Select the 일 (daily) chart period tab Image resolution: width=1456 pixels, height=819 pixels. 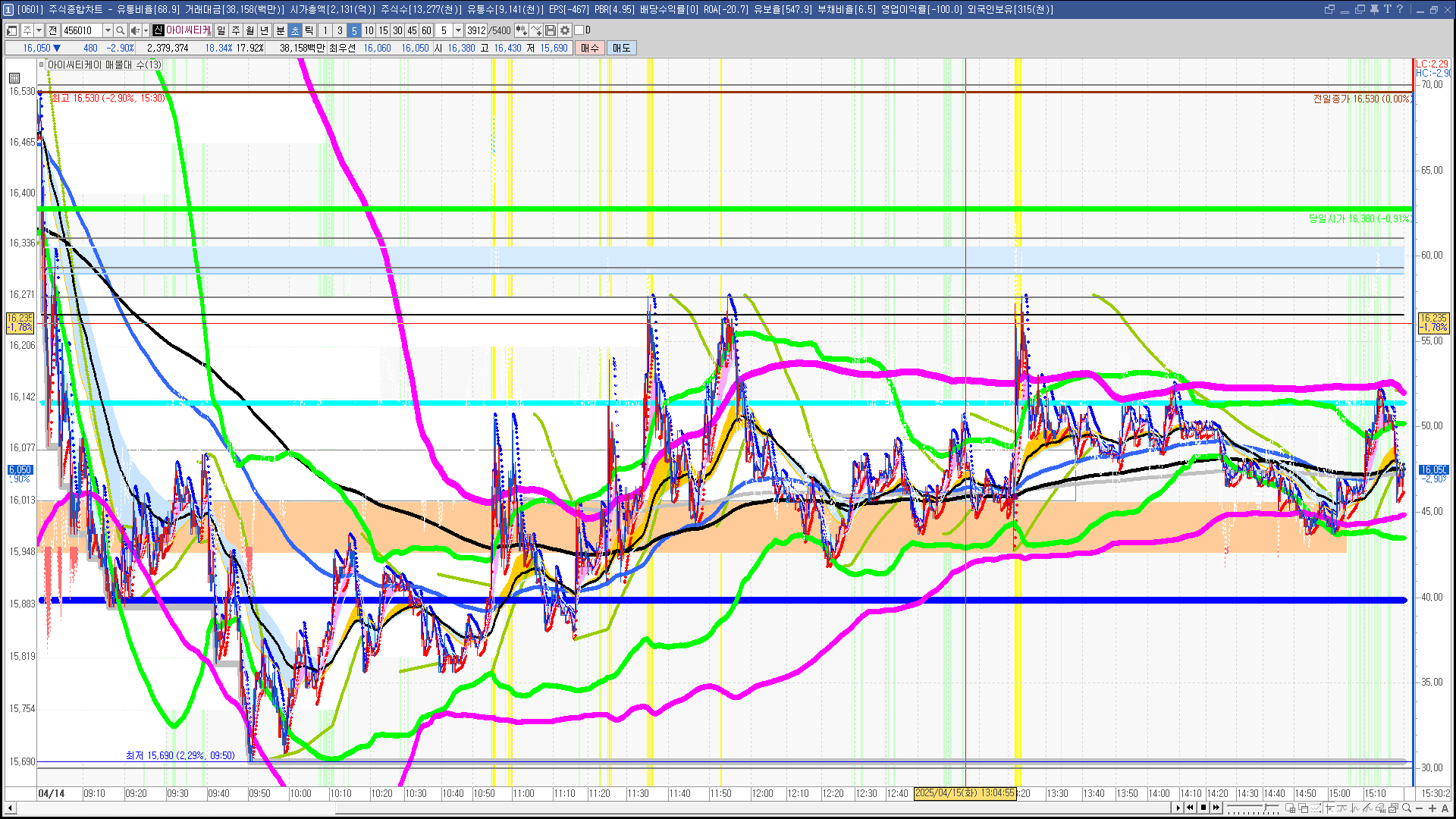tap(221, 30)
